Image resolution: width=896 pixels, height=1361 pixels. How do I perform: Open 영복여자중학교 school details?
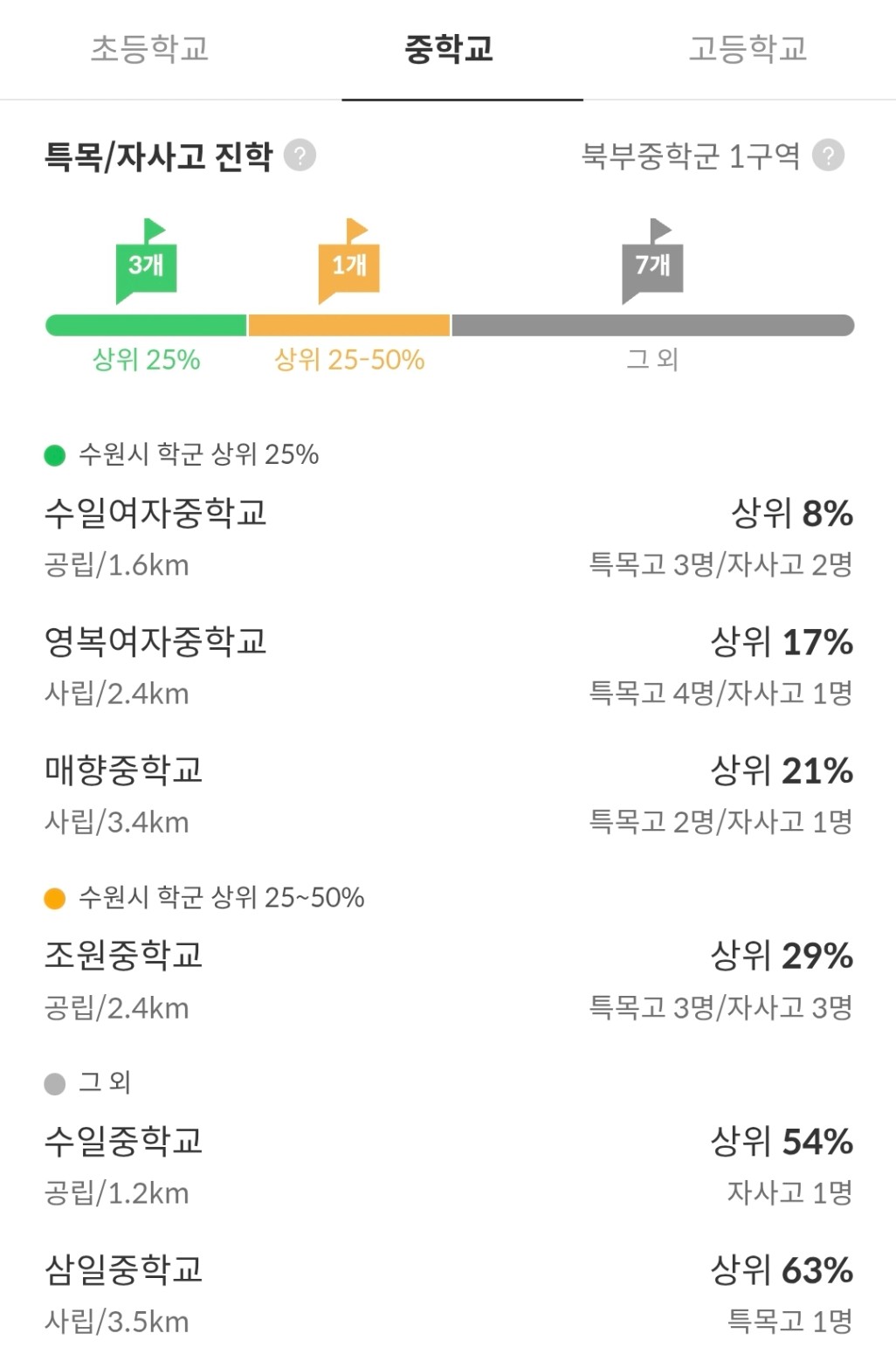click(x=155, y=642)
